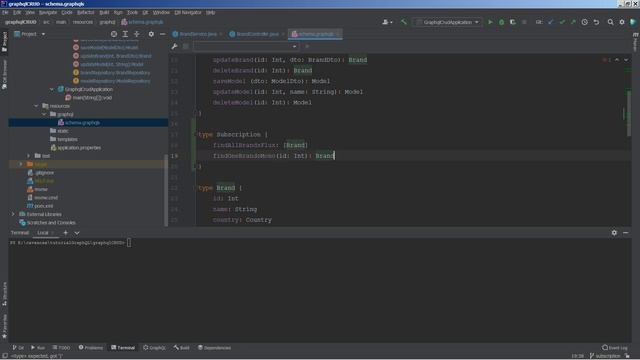This screenshot has width=640, height=360.
Task: Open run configuration GraphqlCrudApplication dropdown
Action: pos(448,22)
